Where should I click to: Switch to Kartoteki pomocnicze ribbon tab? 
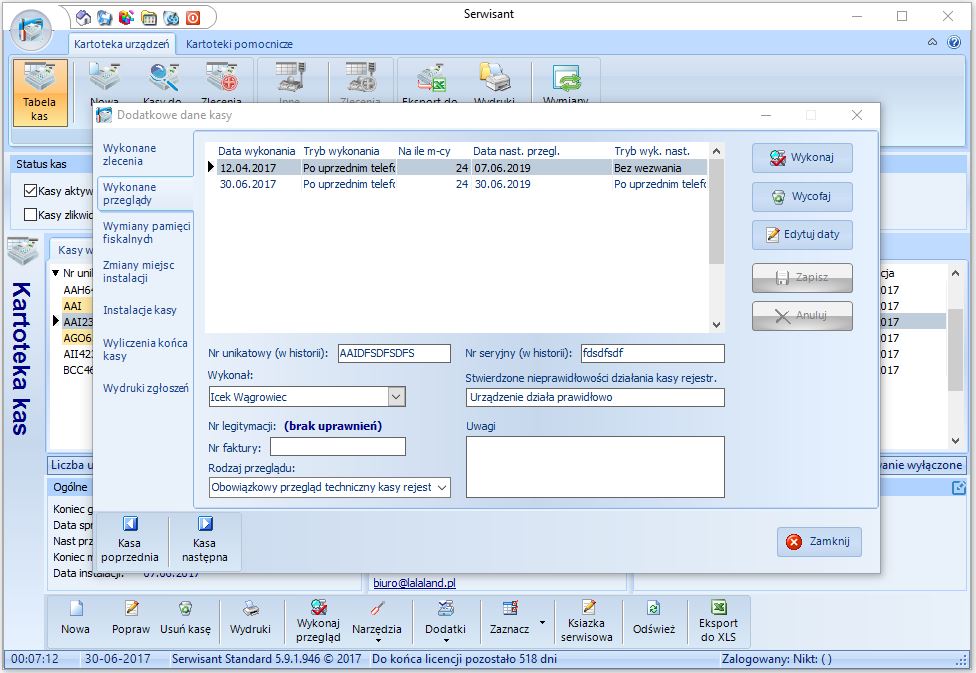[x=239, y=44]
